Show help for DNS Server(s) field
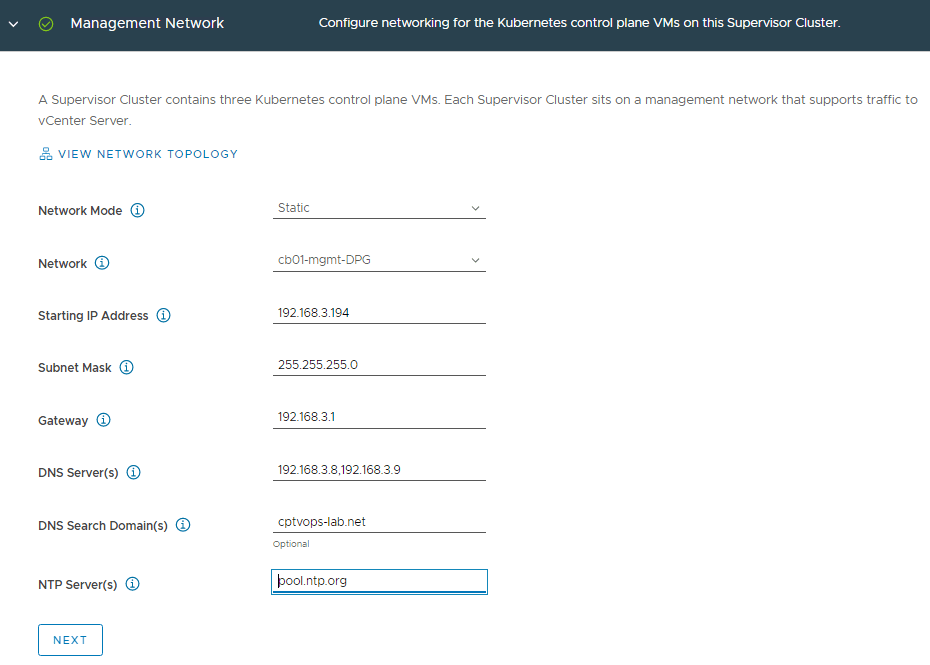Screen dimensions: 930x665 click(x=134, y=472)
